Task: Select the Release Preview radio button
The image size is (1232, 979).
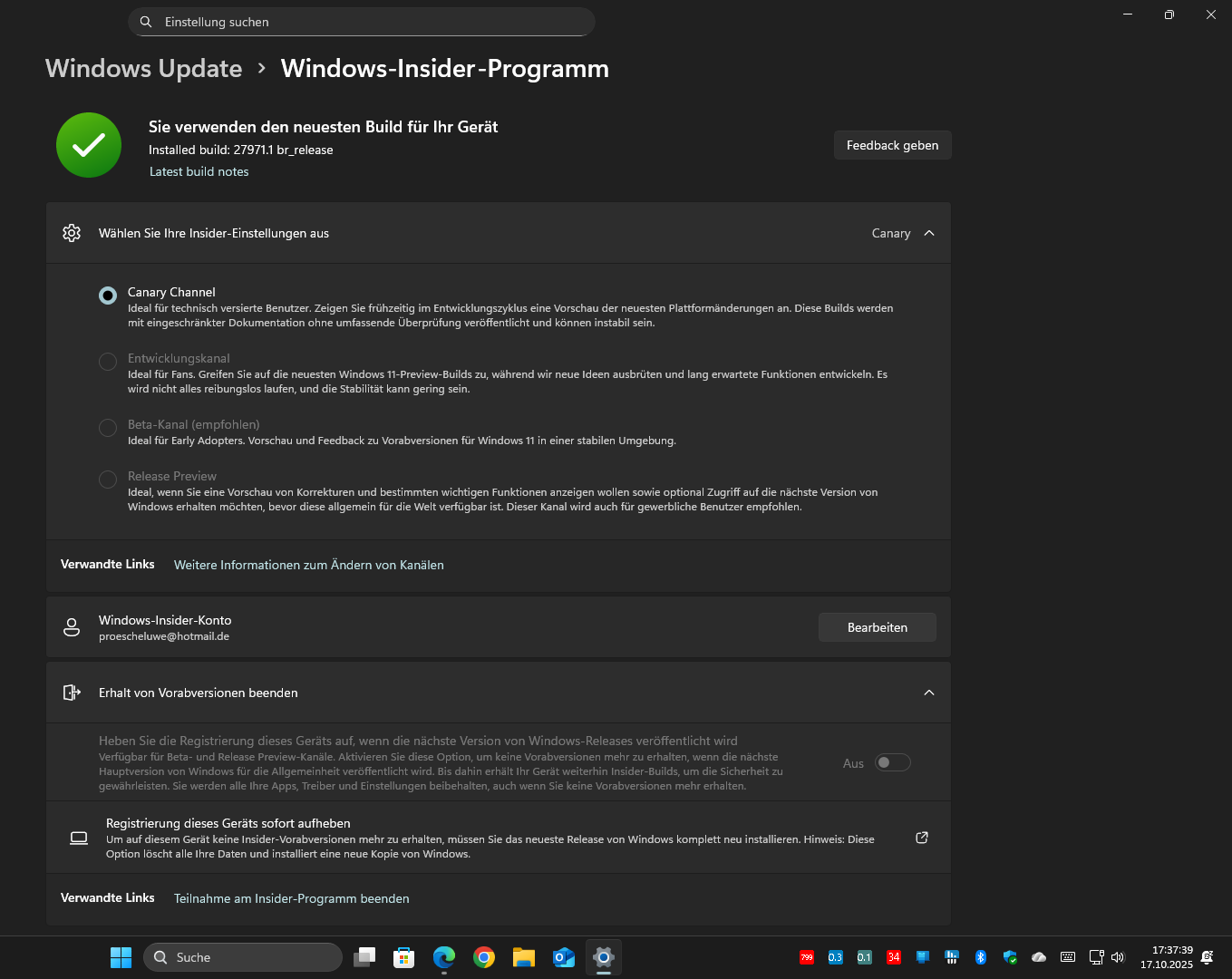Action: [x=108, y=480]
